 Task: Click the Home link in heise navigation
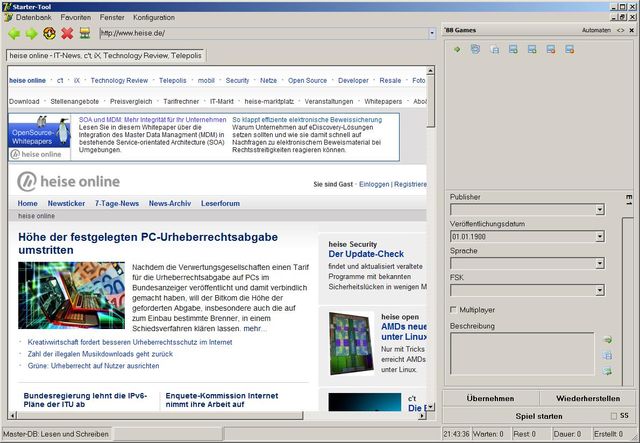(27, 203)
